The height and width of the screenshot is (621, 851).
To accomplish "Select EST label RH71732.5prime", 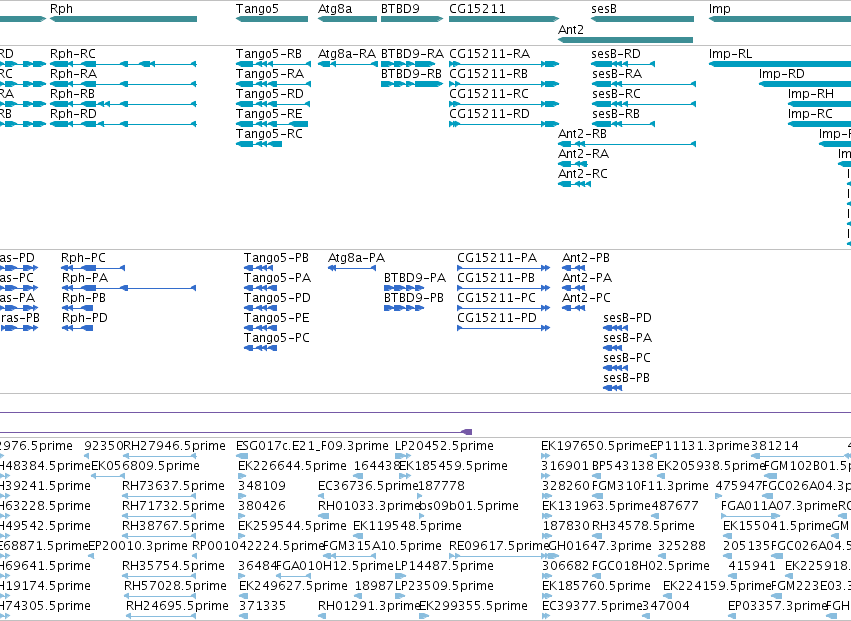I will (x=173, y=506).
